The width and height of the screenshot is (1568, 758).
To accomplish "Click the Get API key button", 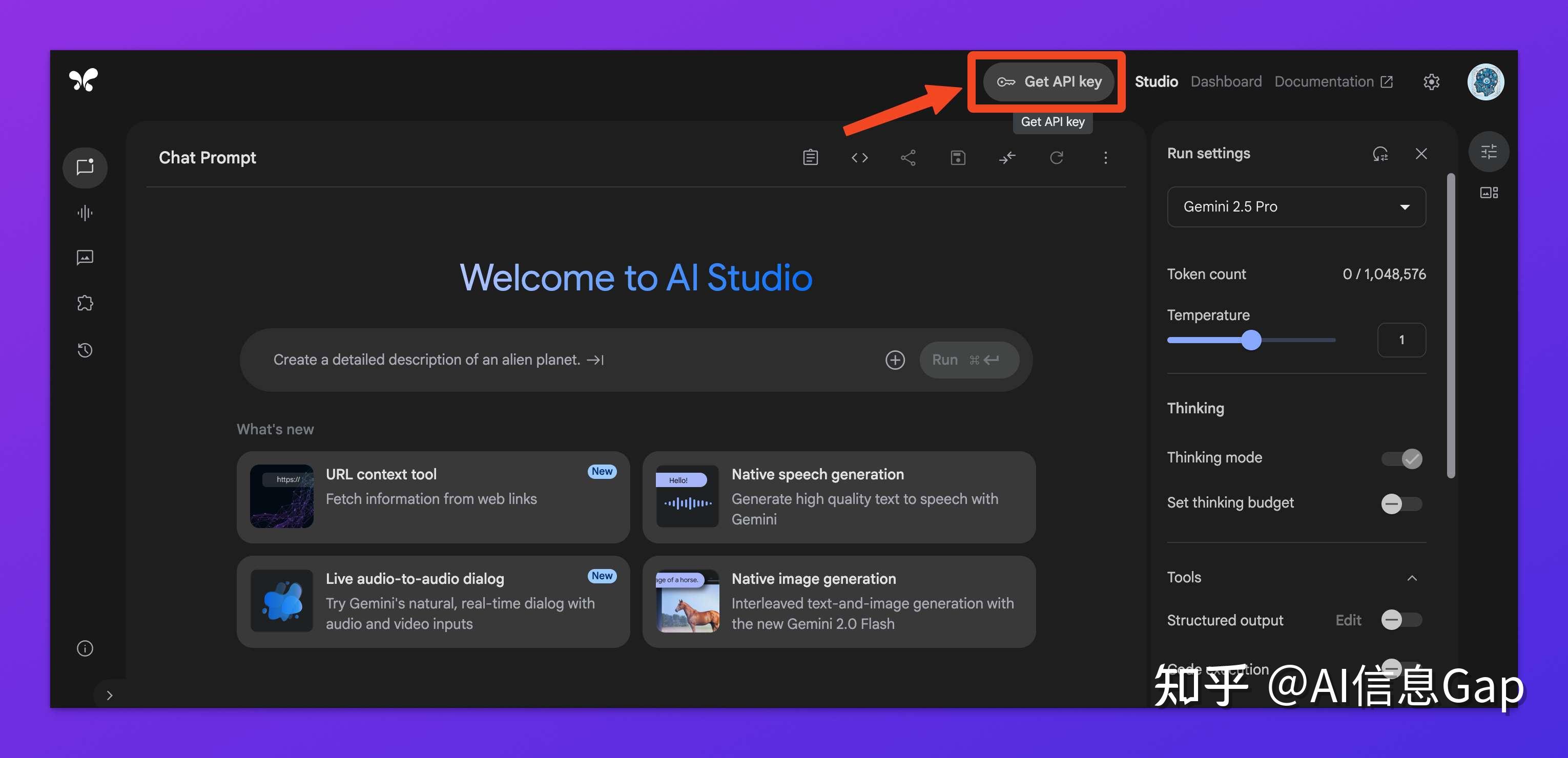I will coord(1049,81).
